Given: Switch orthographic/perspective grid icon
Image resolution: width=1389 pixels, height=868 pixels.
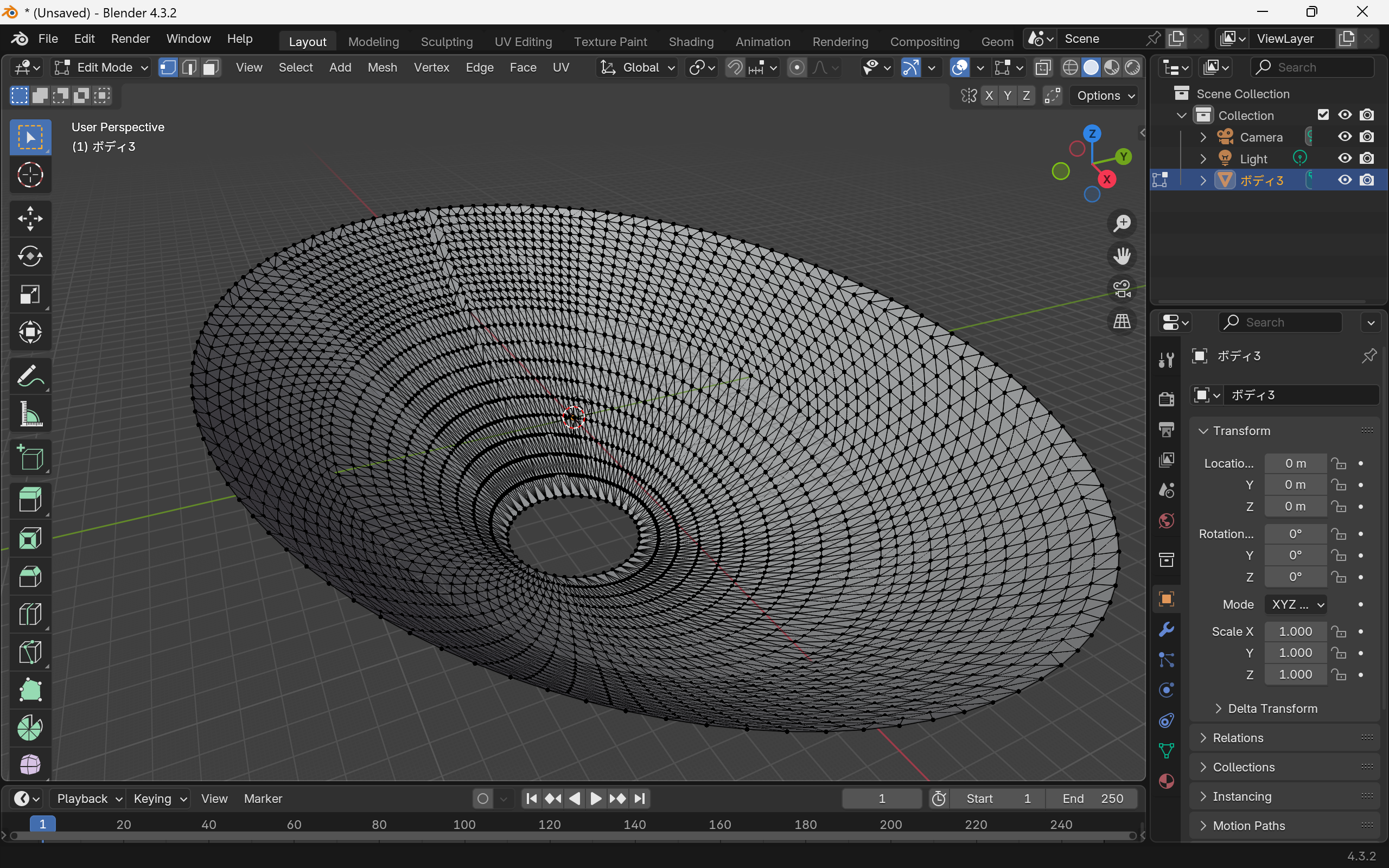Looking at the screenshot, I should coord(1122,322).
